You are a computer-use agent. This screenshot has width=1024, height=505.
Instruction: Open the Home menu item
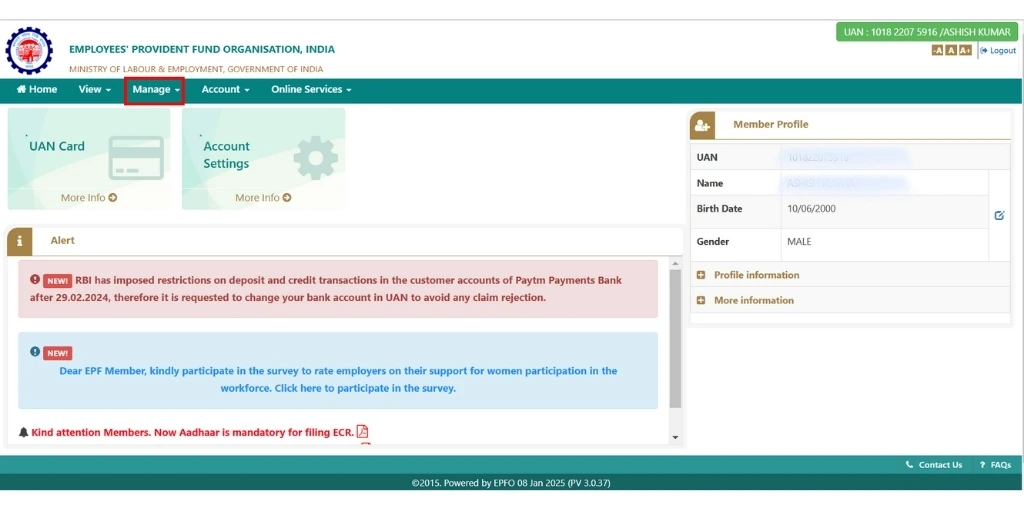pyautogui.click(x=37, y=90)
